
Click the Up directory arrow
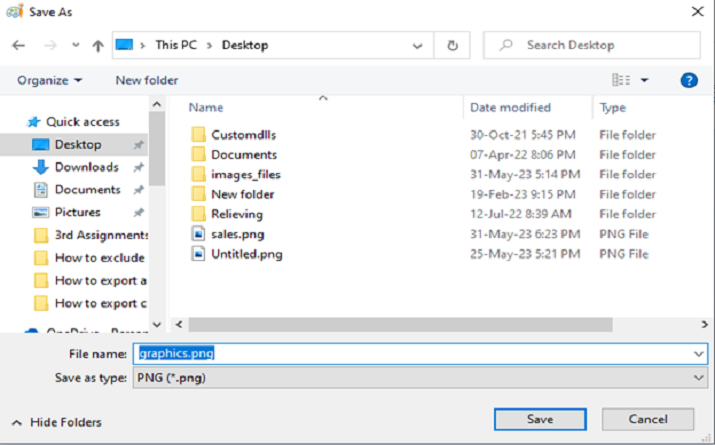(x=97, y=45)
